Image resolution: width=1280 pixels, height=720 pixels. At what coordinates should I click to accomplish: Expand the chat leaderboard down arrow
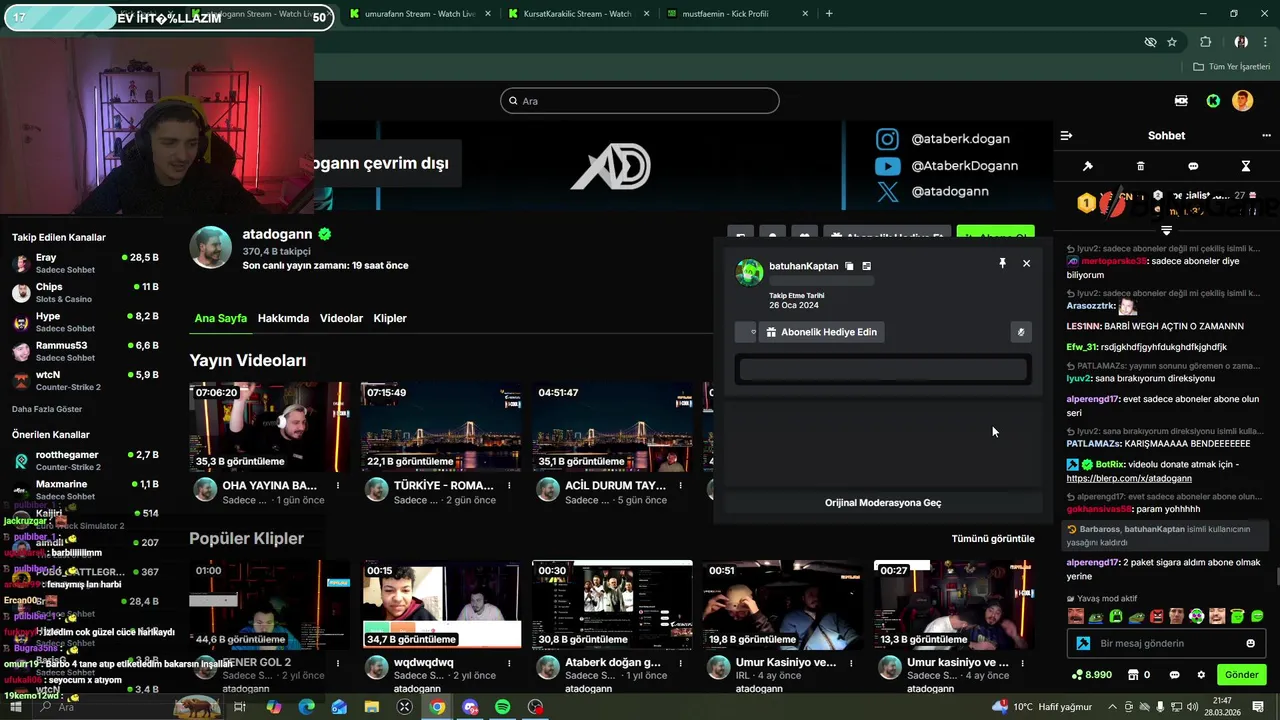1166,230
